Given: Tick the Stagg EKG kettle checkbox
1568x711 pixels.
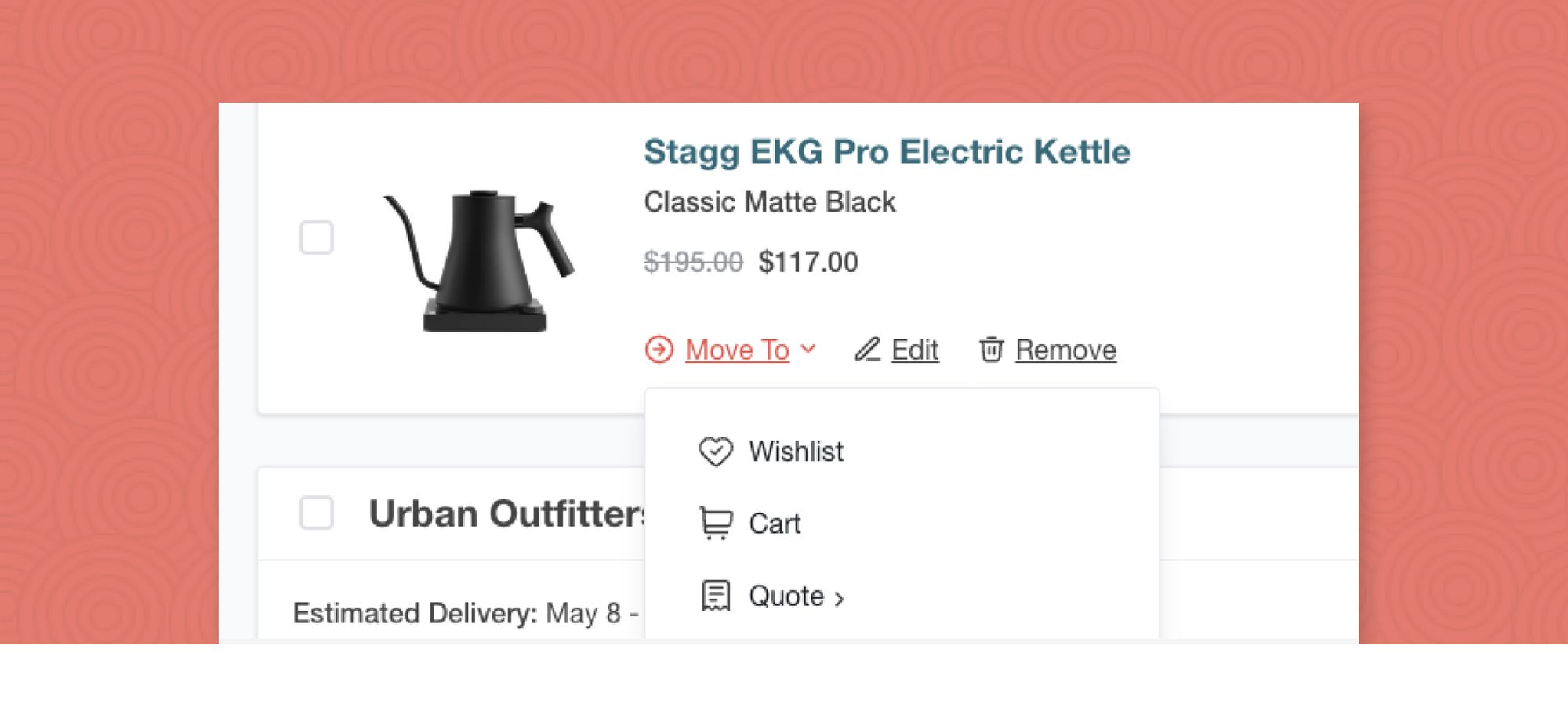Looking at the screenshot, I should pyautogui.click(x=317, y=238).
